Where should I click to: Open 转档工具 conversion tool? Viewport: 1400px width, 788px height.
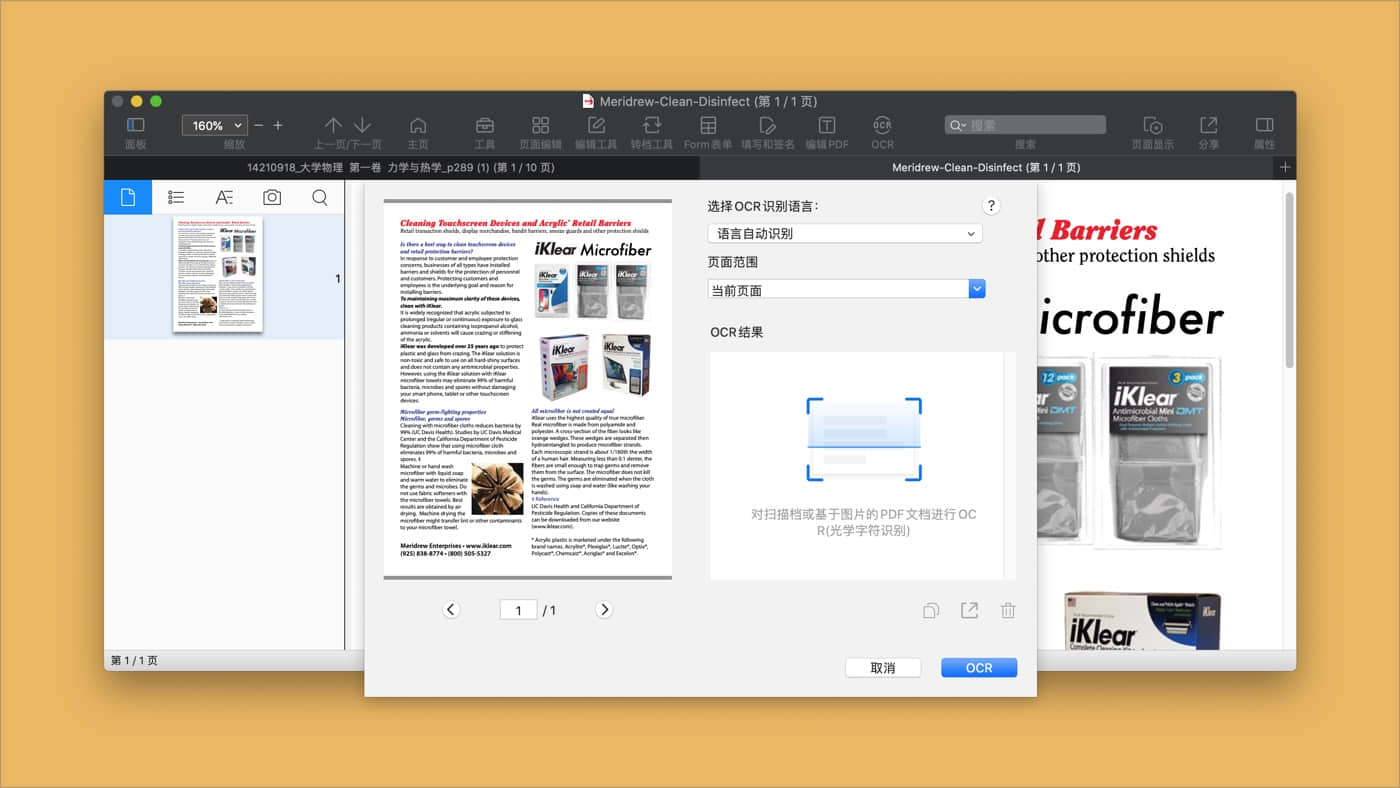point(652,125)
